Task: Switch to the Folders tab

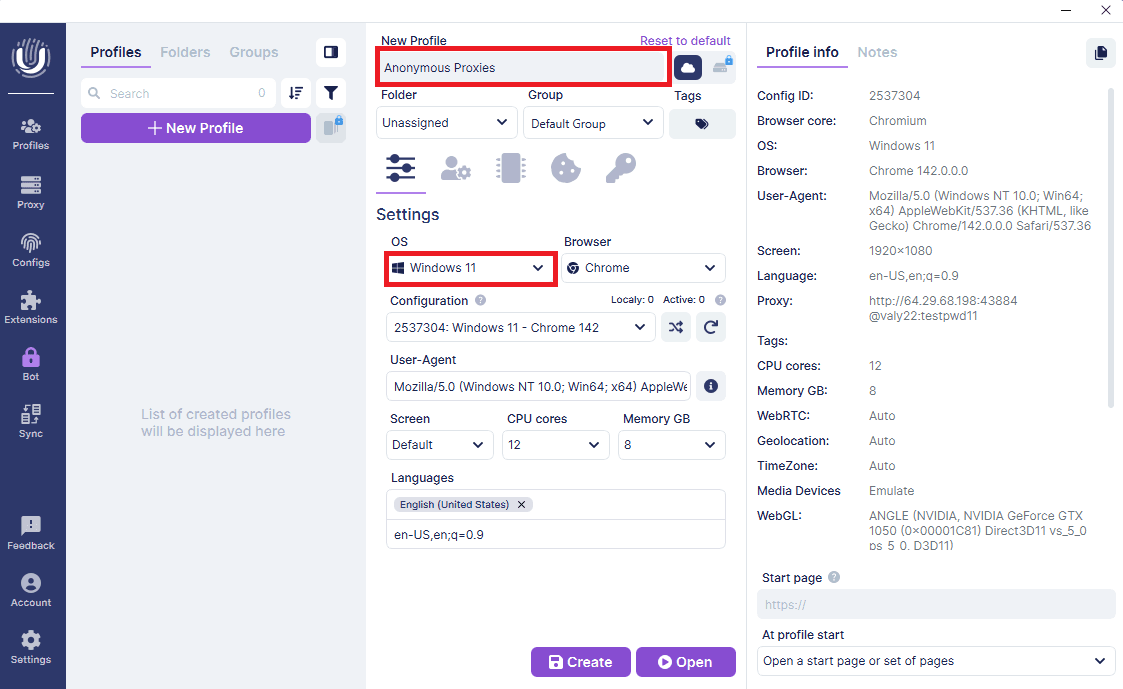Action: pyautogui.click(x=185, y=52)
